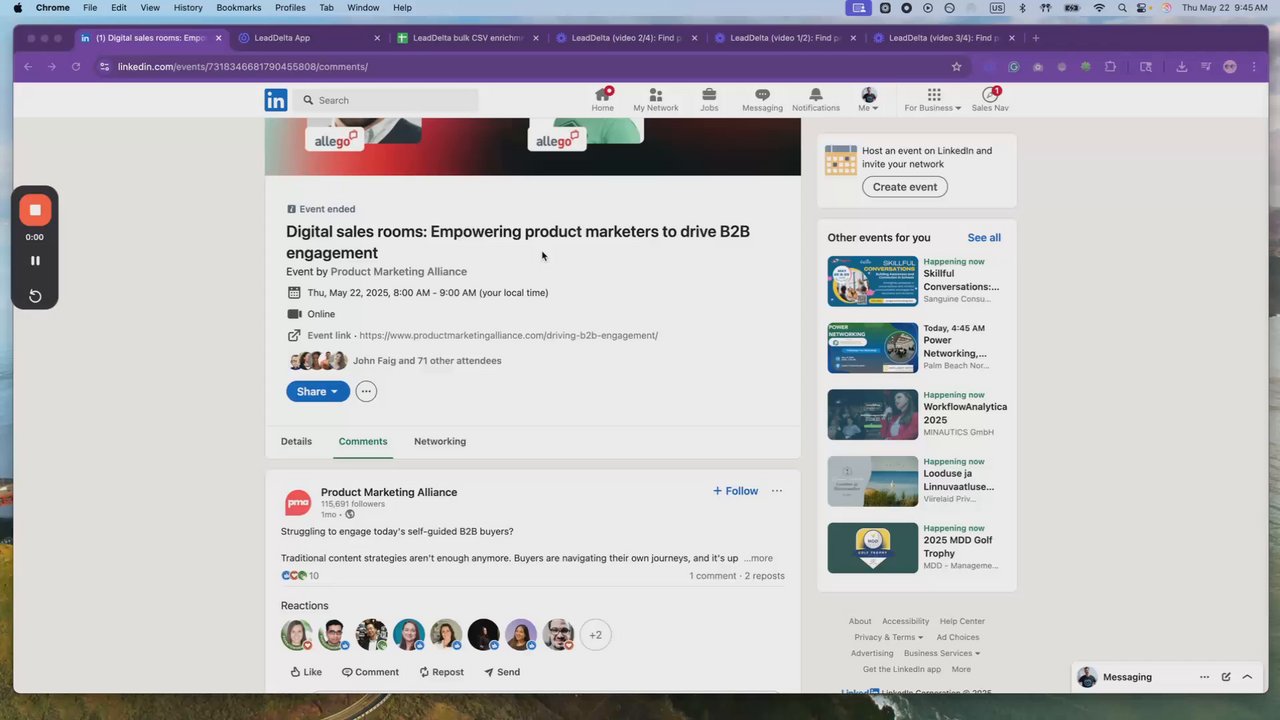Click Chrome profile avatar in toolbar
This screenshot has width=1280, height=720.
(x=1230, y=67)
